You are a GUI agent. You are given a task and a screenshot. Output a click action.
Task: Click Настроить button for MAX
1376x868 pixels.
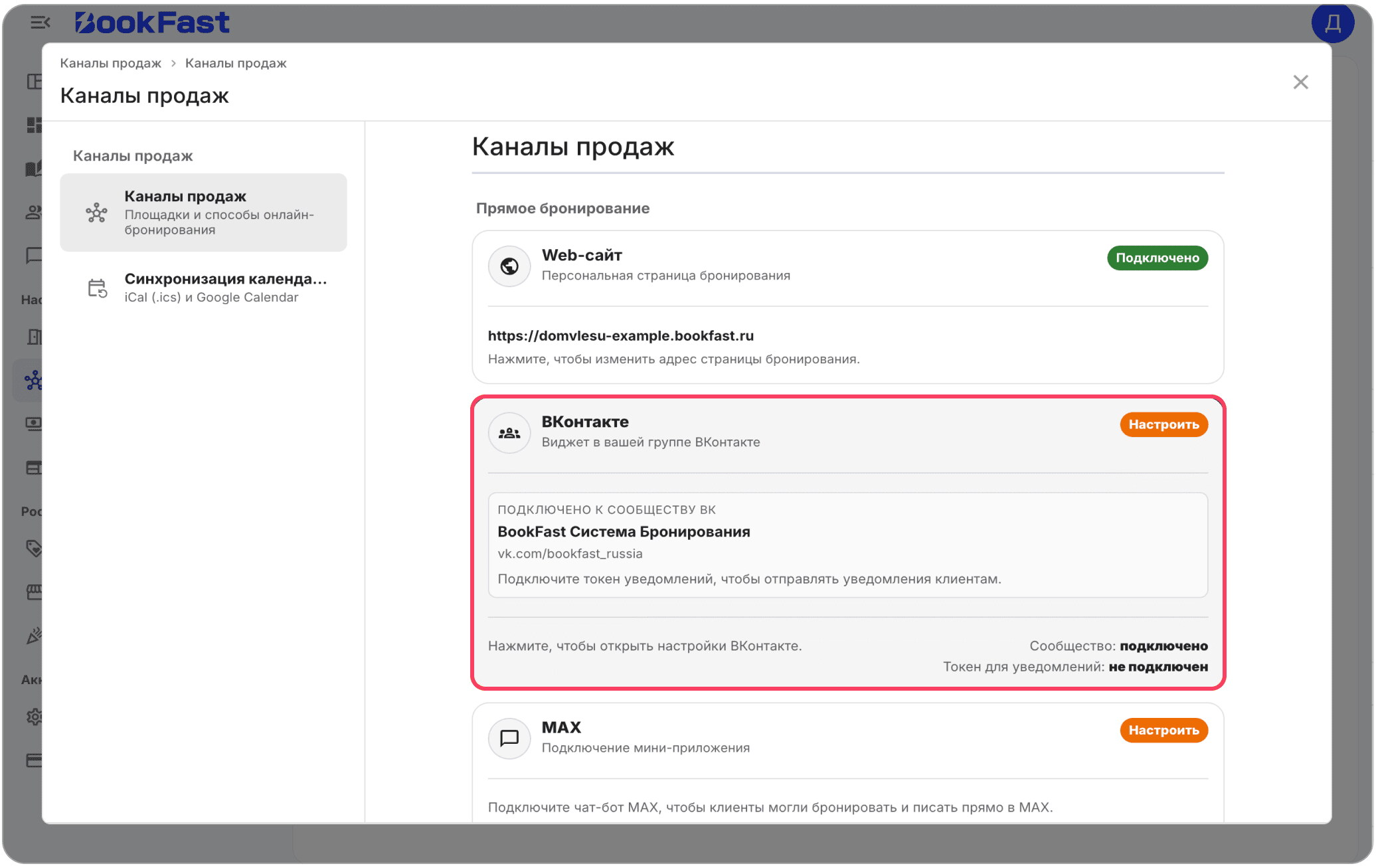[1163, 730]
